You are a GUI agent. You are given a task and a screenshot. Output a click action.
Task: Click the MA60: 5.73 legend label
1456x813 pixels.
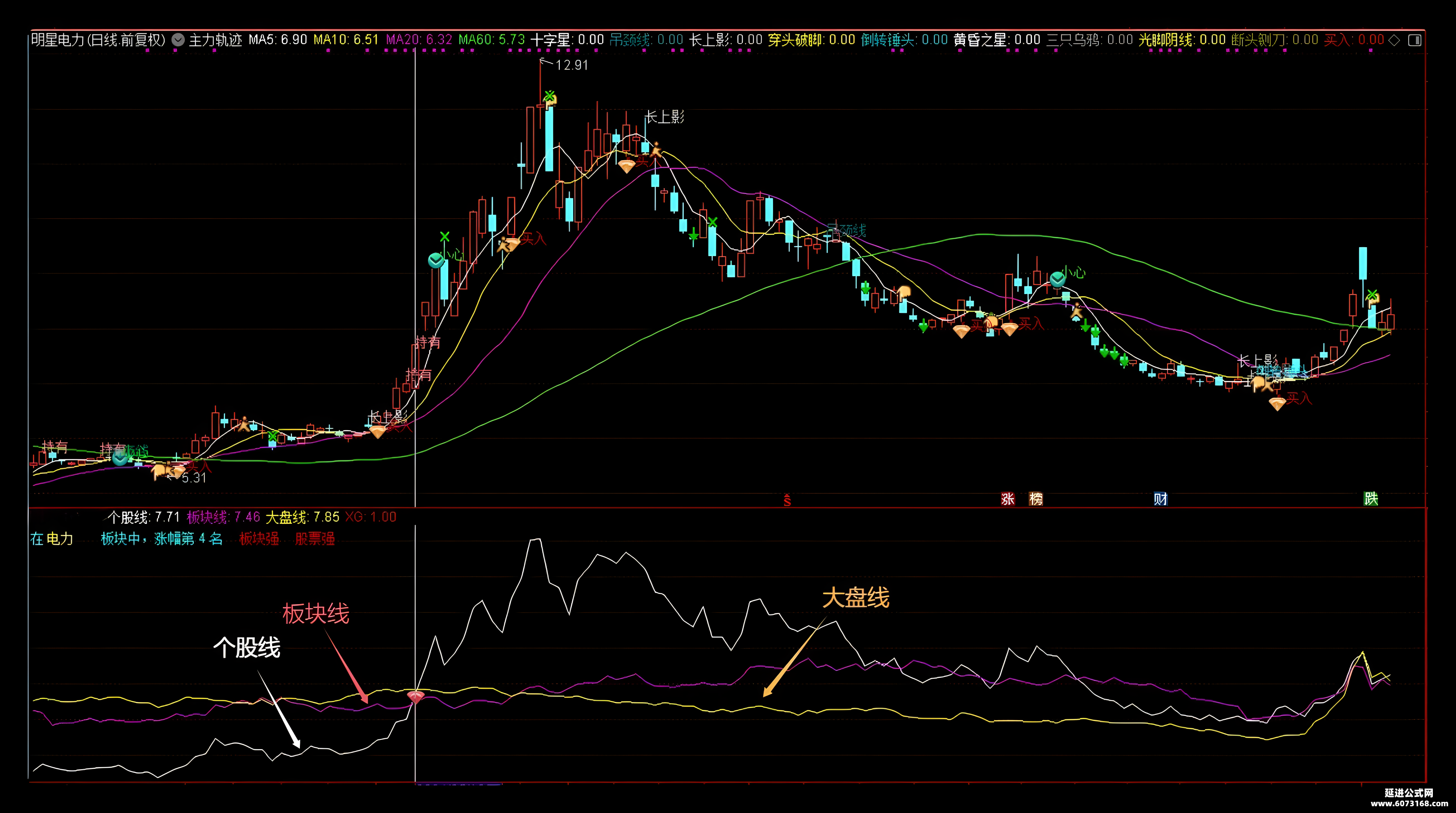click(x=492, y=40)
